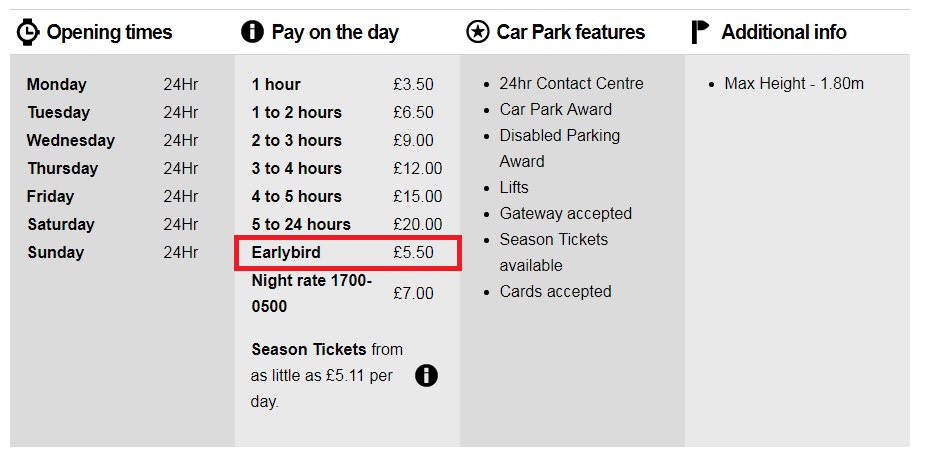The width and height of the screenshot is (936, 456).
Task: Click the star icon beside Car Park features
Action: 477,32
